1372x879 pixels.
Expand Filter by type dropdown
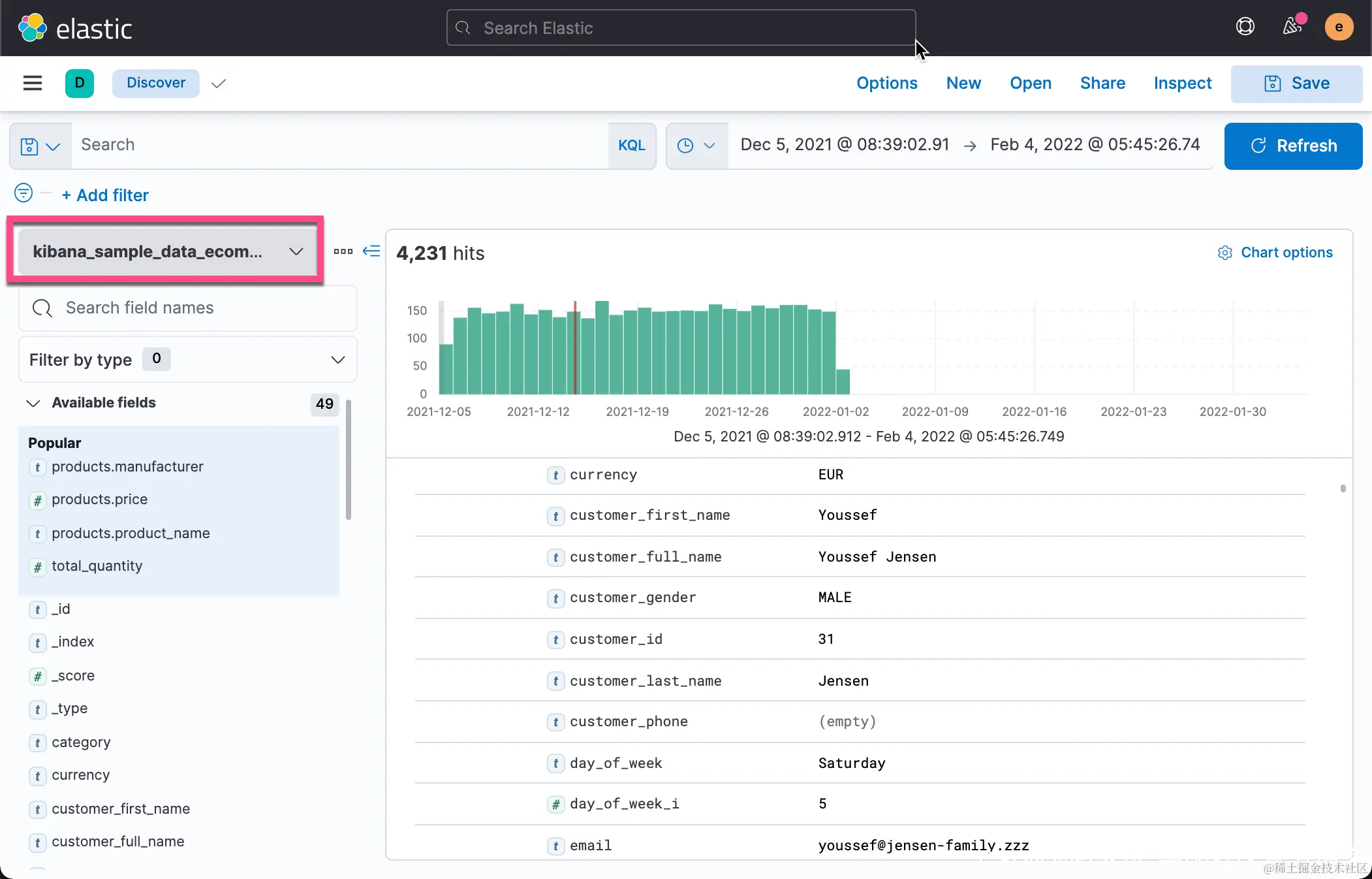coord(187,360)
